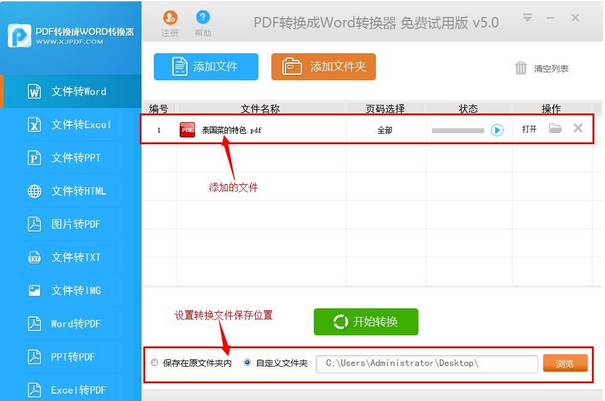Image resolution: width=605 pixels, height=401 pixels.
Task: Select 文件转TXT in sidebar
Action: click(71, 257)
